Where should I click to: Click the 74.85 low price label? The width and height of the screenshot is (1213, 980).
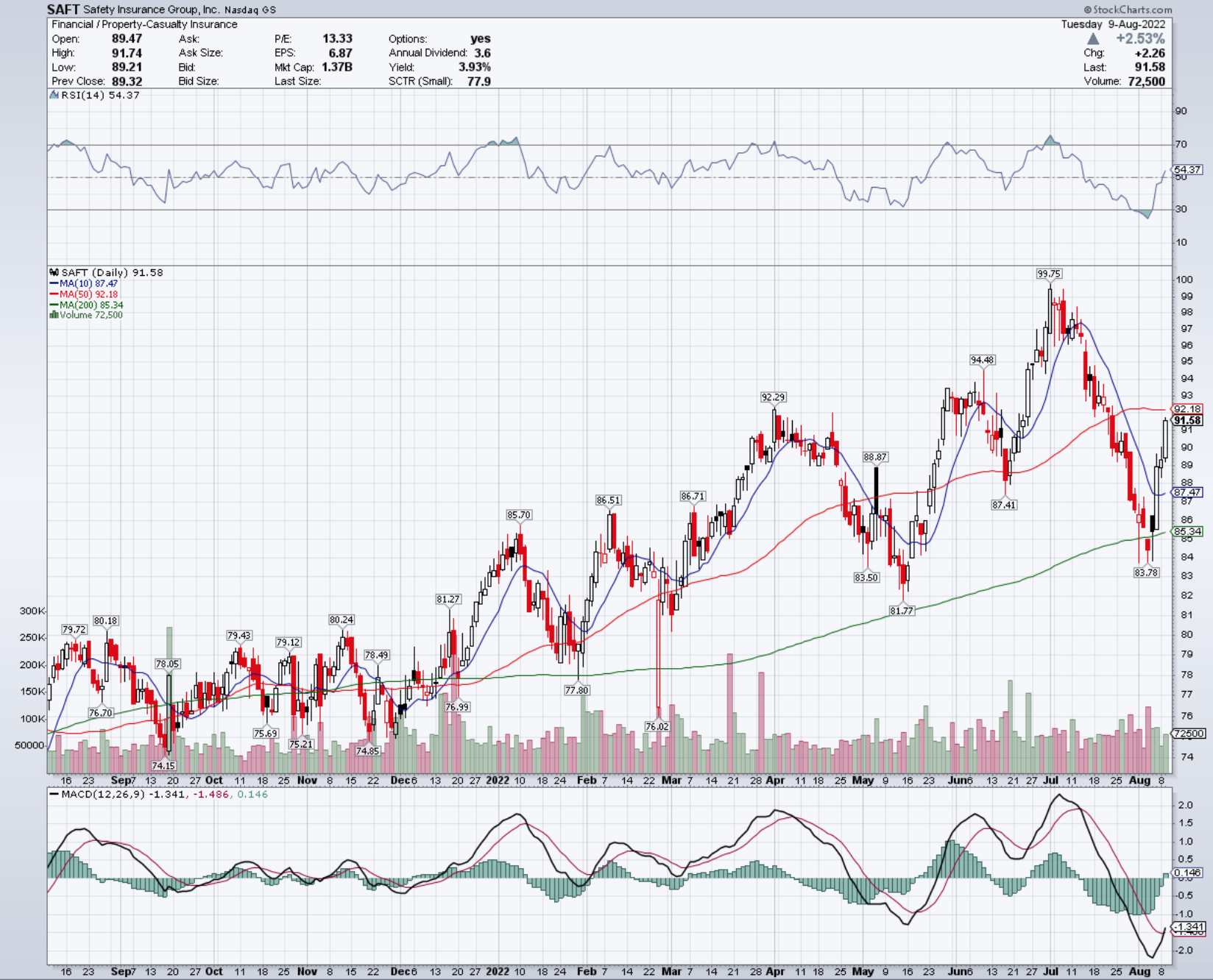(x=367, y=751)
